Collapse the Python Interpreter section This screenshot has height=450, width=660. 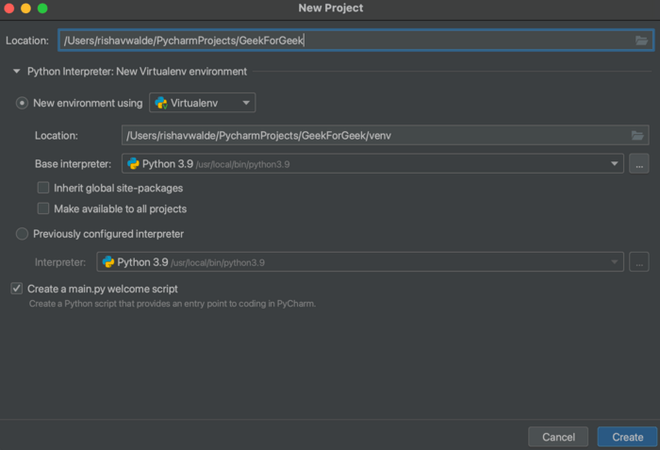point(16,71)
